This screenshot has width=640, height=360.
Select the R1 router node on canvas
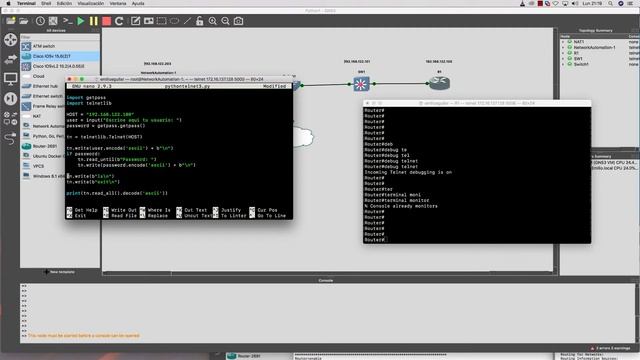[x=440, y=83]
